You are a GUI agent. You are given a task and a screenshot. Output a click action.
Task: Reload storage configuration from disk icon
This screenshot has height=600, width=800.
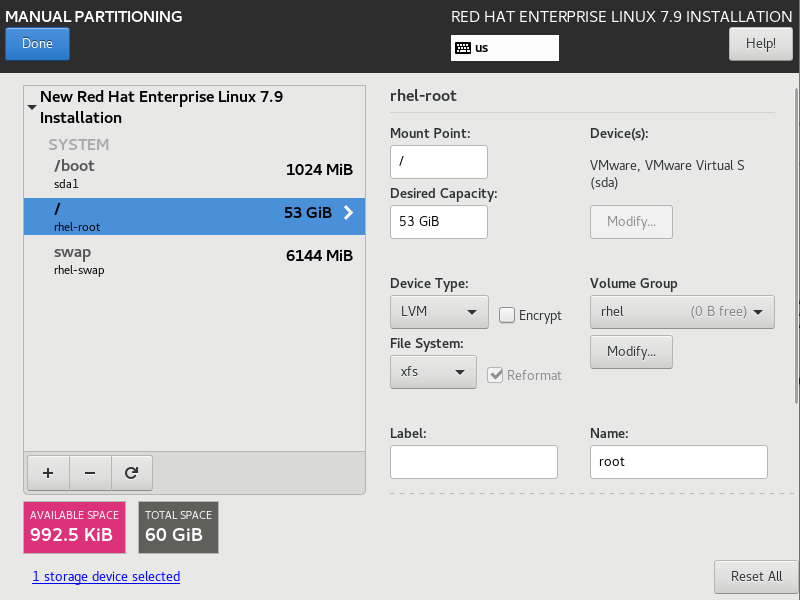[132, 473]
